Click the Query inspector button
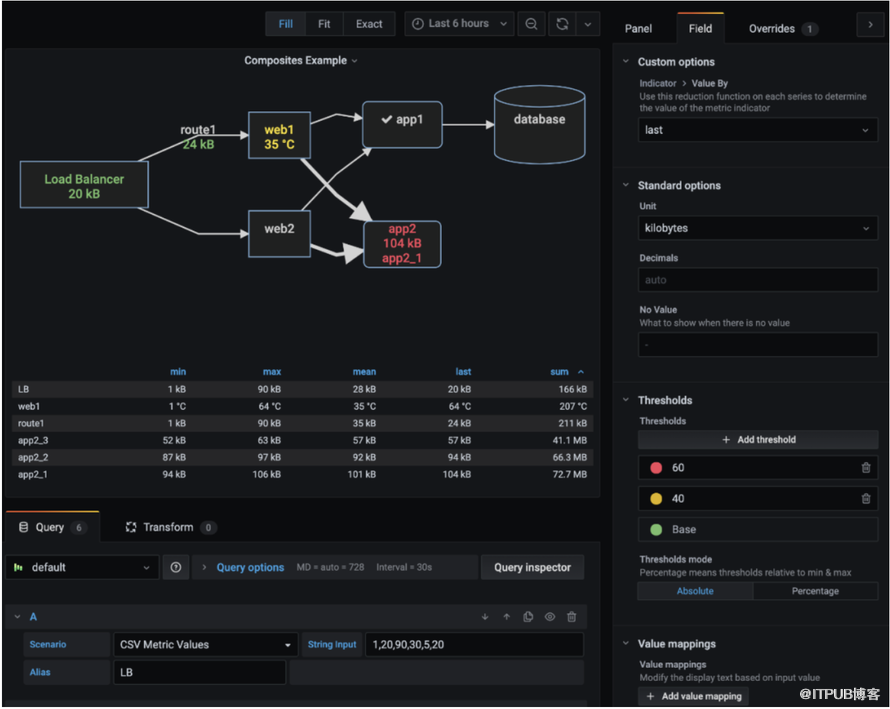The image size is (890, 709). coord(532,567)
